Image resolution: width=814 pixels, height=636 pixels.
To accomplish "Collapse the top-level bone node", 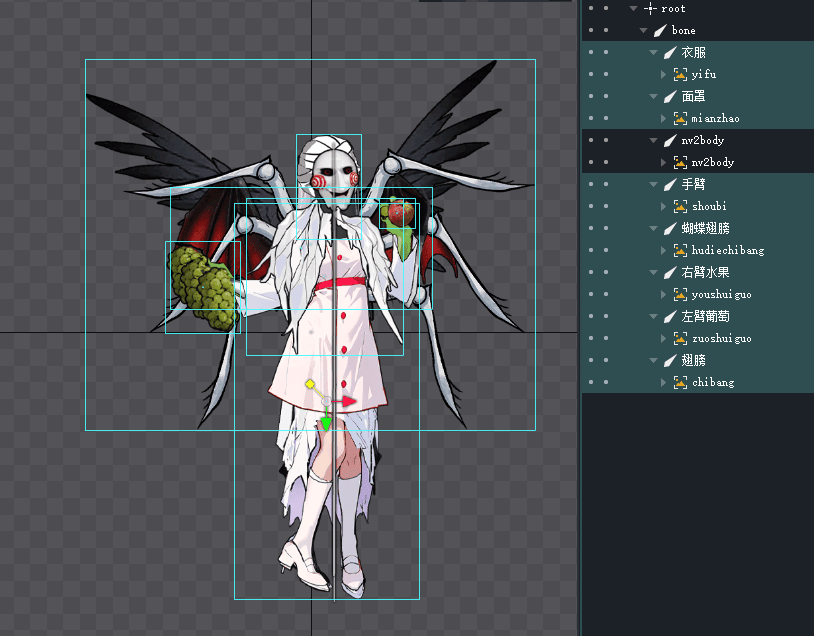I will click(x=645, y=30).
